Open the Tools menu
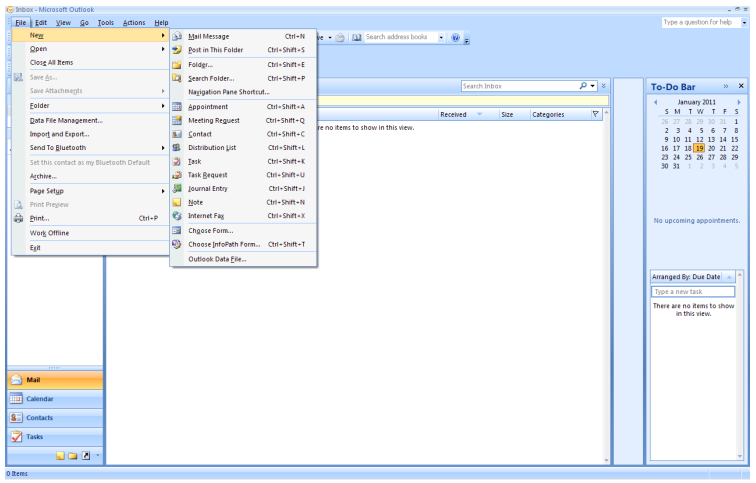Image resolution: width=756 pixels, height=483 pixels. (106, 23)
